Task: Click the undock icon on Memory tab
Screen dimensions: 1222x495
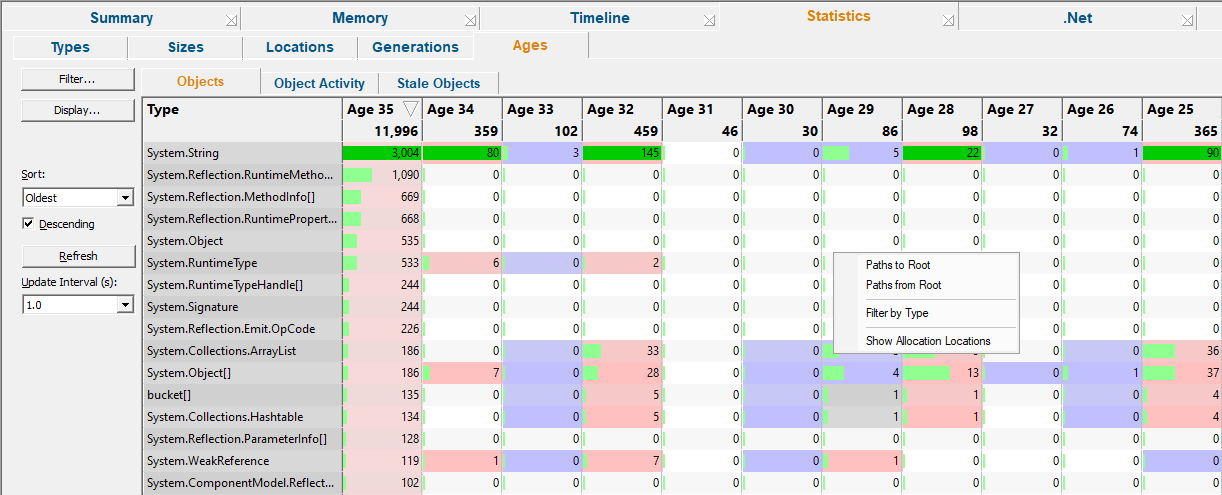Action: (470, 19)
